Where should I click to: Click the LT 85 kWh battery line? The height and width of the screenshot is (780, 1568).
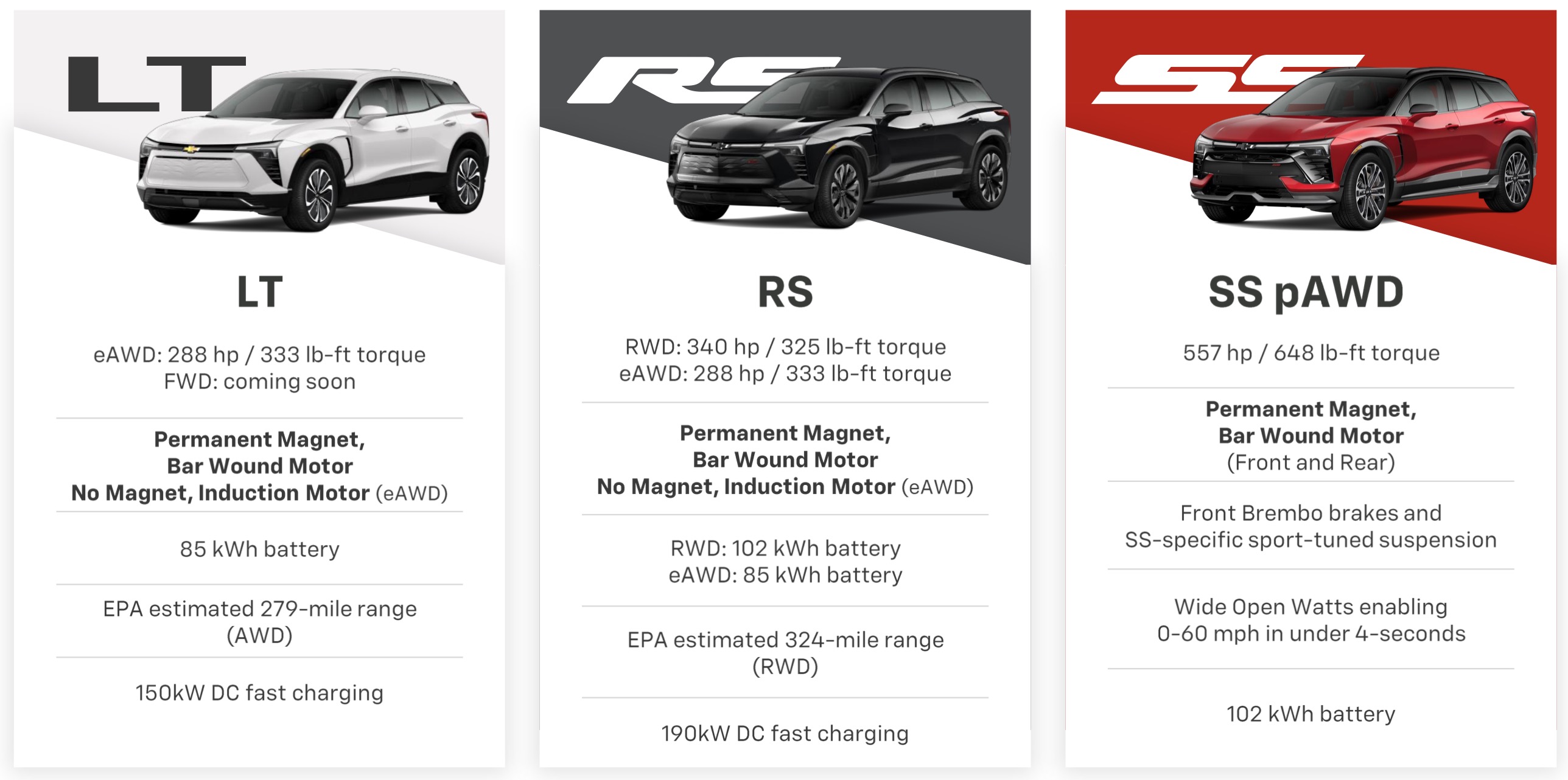coord(260,549)
